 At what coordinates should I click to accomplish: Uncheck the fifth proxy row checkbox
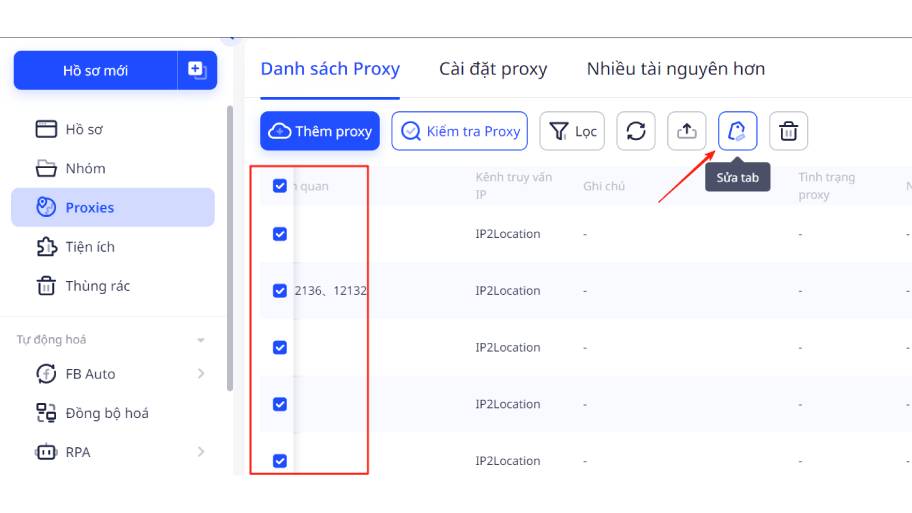pyautogui.click(x=280, y=461)
